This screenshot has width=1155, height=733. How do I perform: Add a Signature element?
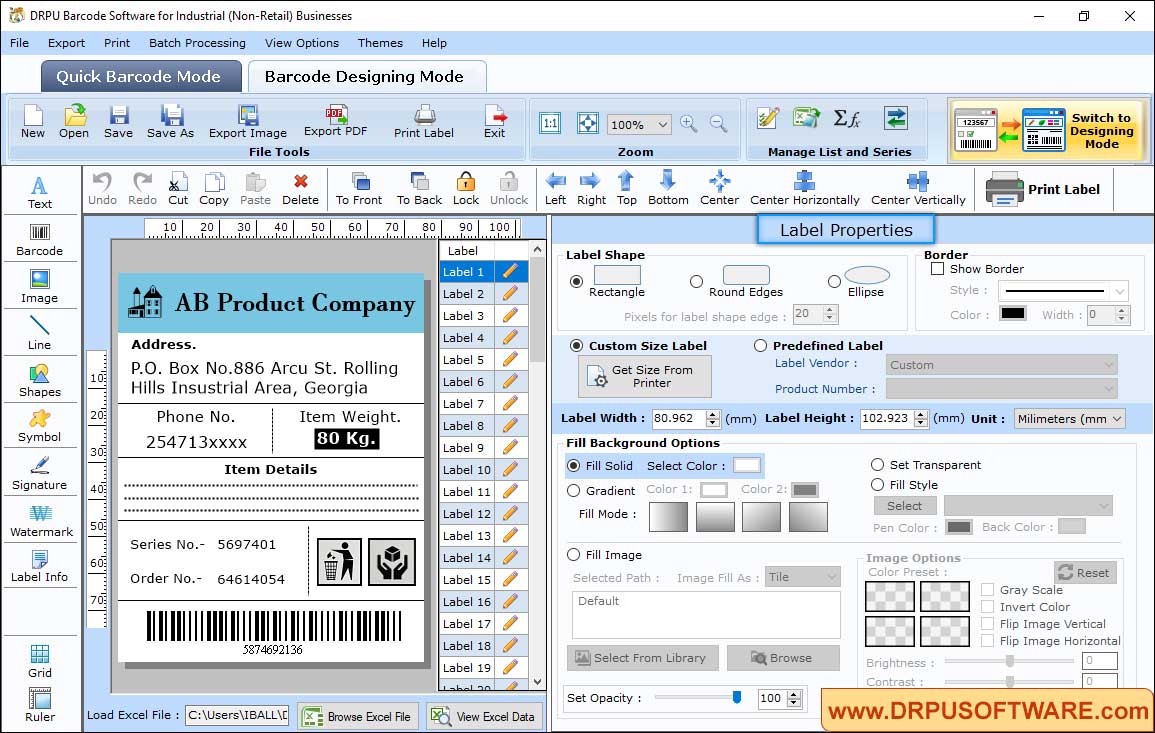(x=40, y=474)
